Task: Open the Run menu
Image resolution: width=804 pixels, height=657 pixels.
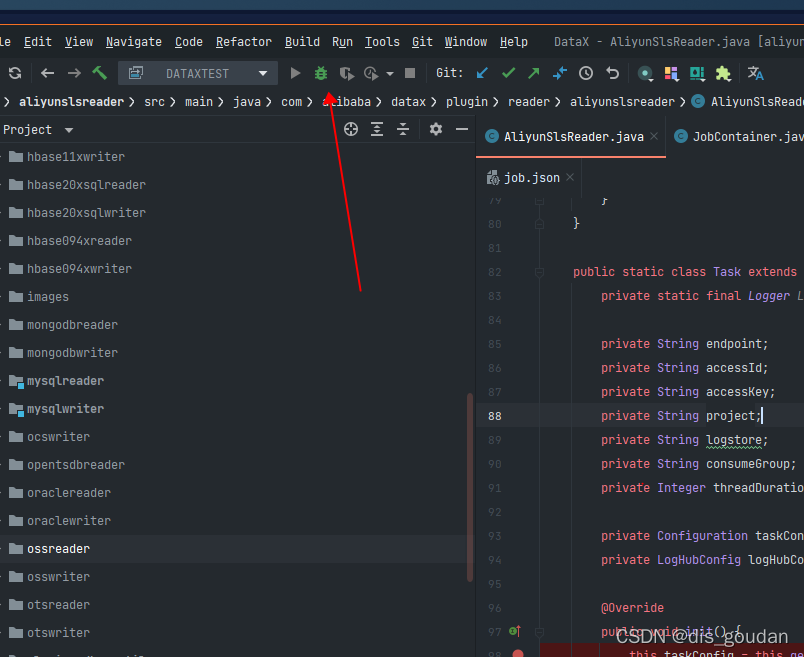Action: 343,42
